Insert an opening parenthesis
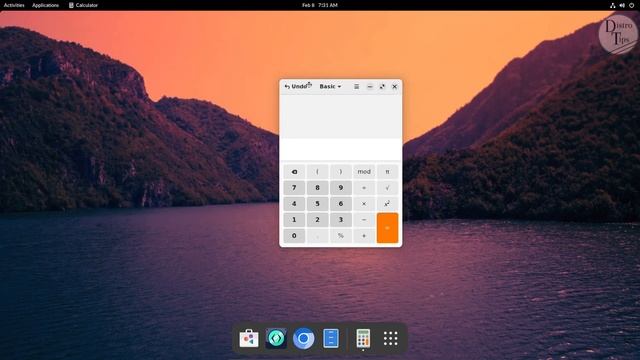640x360 pixels. (x=317, y=172)
